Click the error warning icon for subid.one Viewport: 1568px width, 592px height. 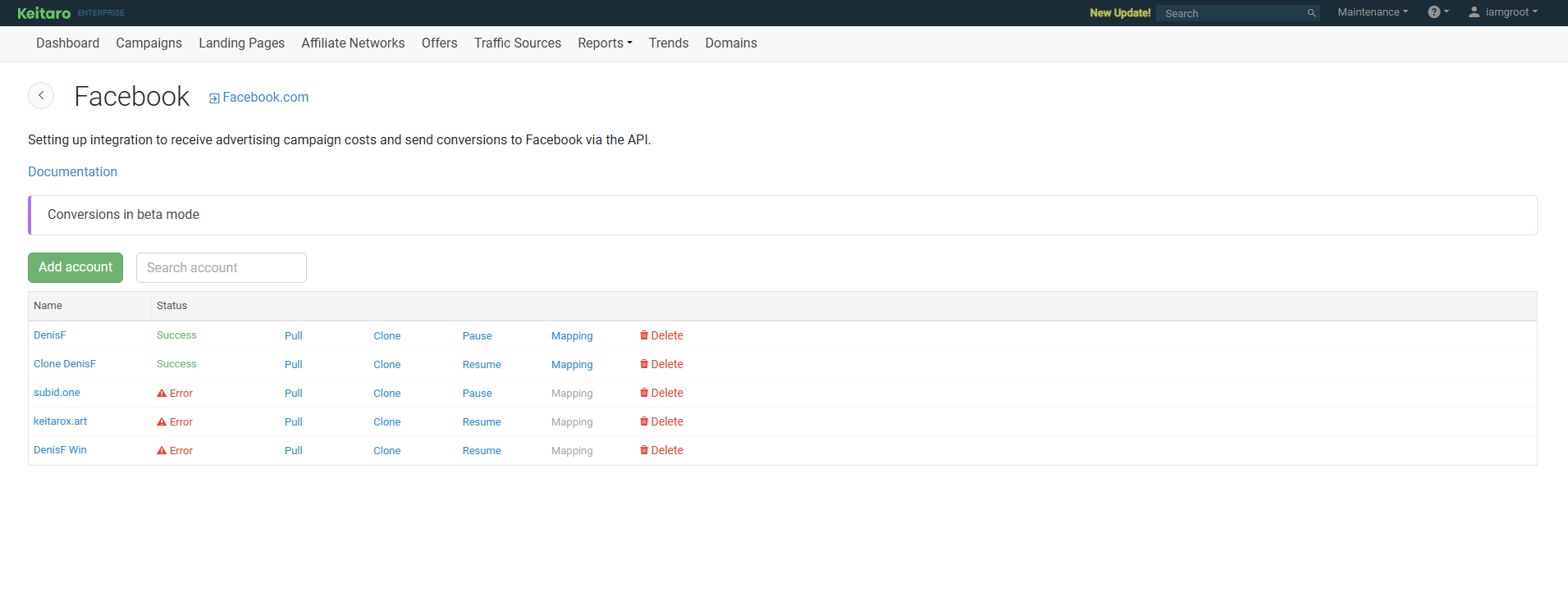coord(162,394)
